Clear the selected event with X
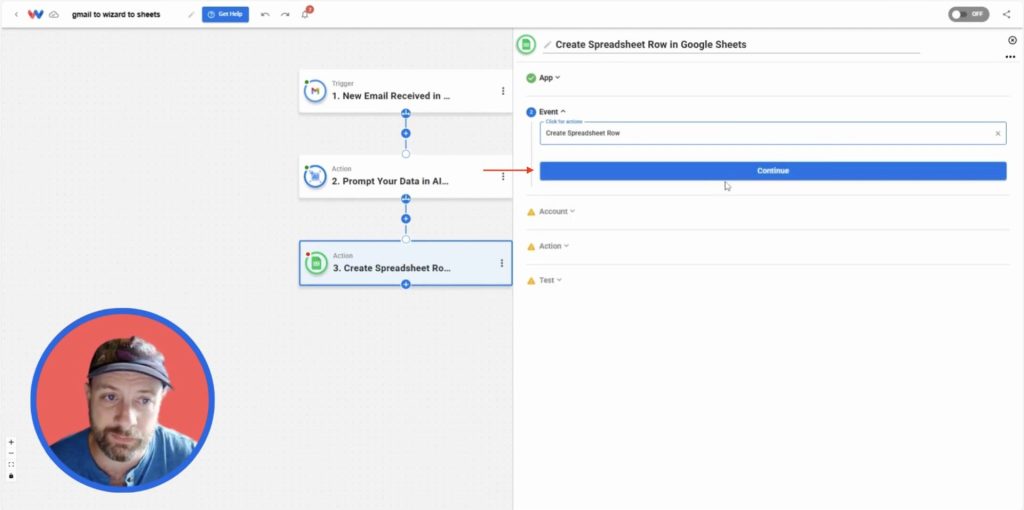1024x510 pixels. point(998,133)
